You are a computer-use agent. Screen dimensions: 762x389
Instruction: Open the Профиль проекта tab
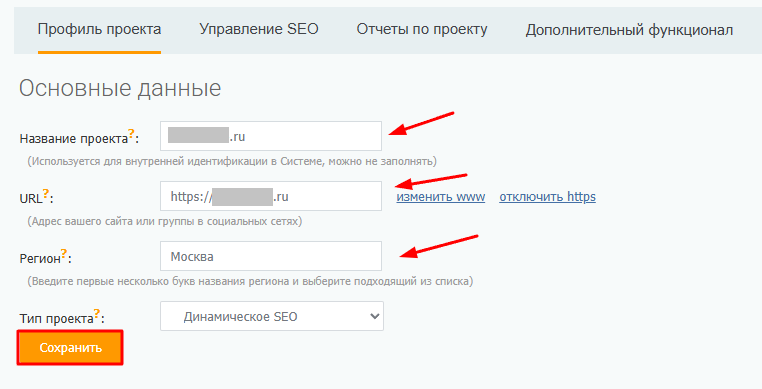(x=99, y=29)
